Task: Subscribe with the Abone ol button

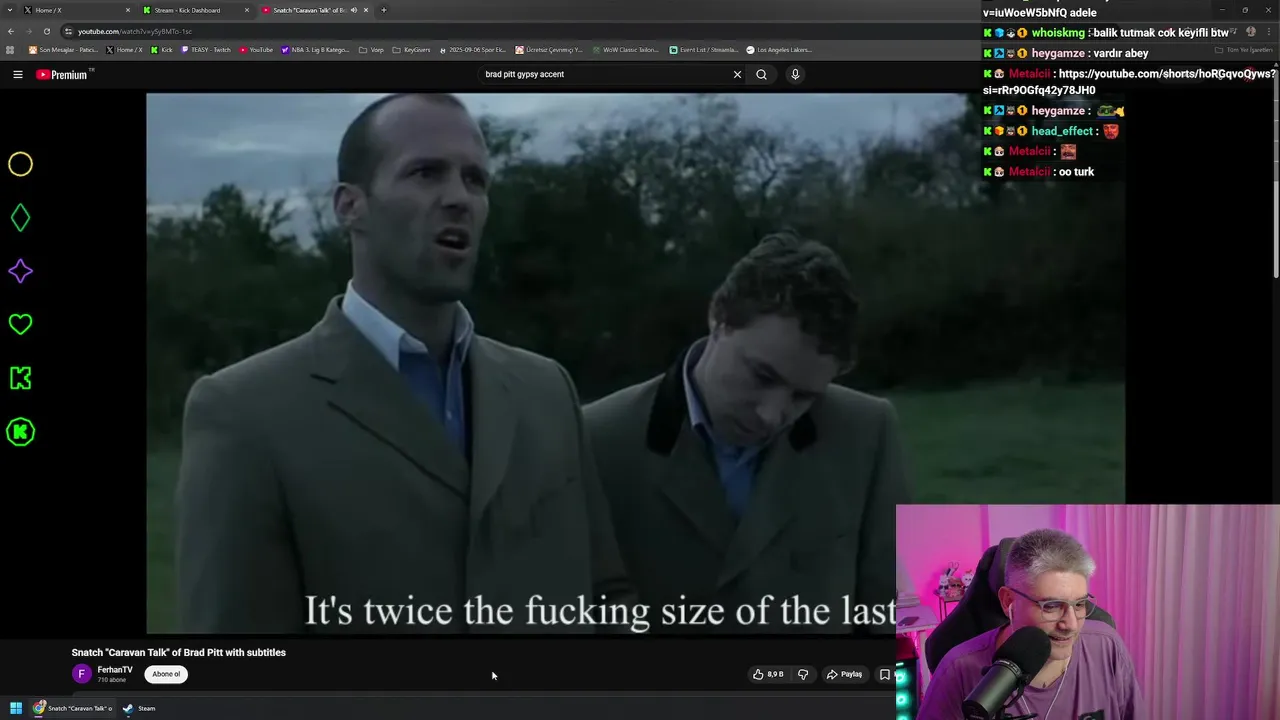Action: point(166,674)
